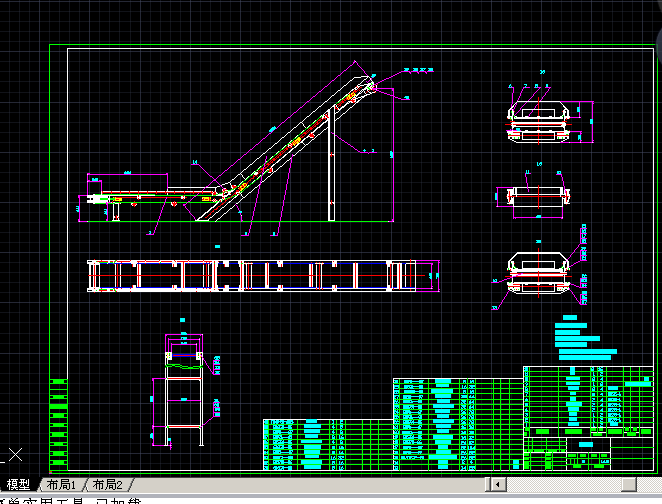The image size is (662, 504).
Task: Switch to the 模型 (Model) tab
Action: pos(18,484)
